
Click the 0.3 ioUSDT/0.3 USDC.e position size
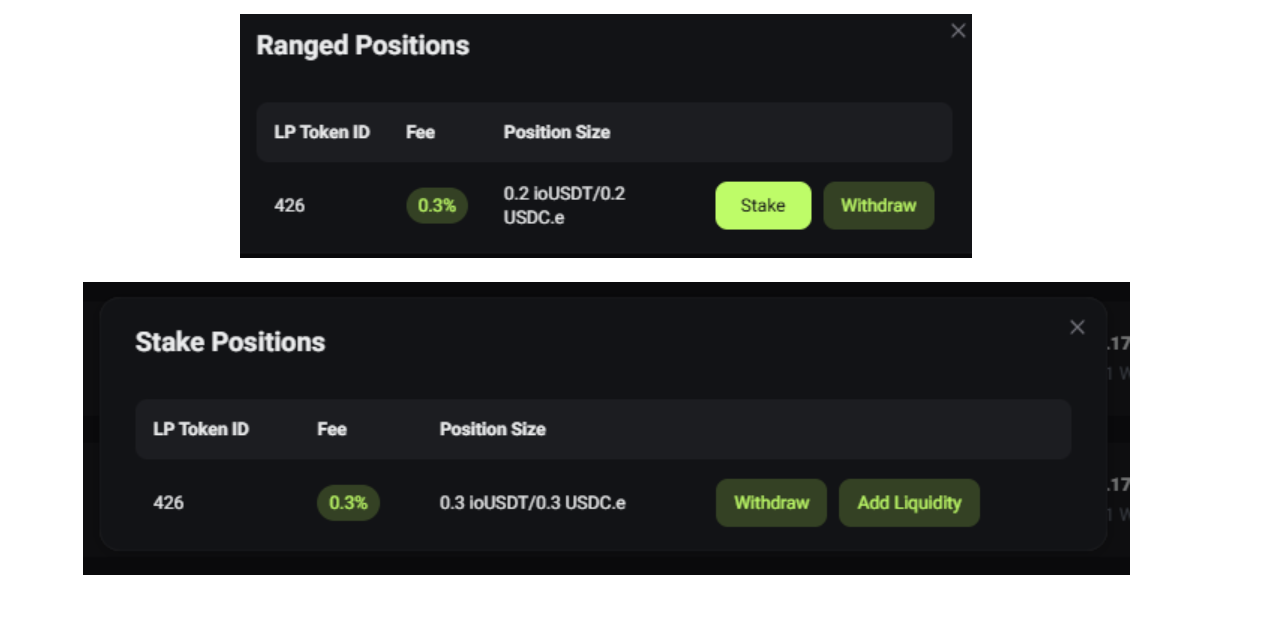pos(533,502)
